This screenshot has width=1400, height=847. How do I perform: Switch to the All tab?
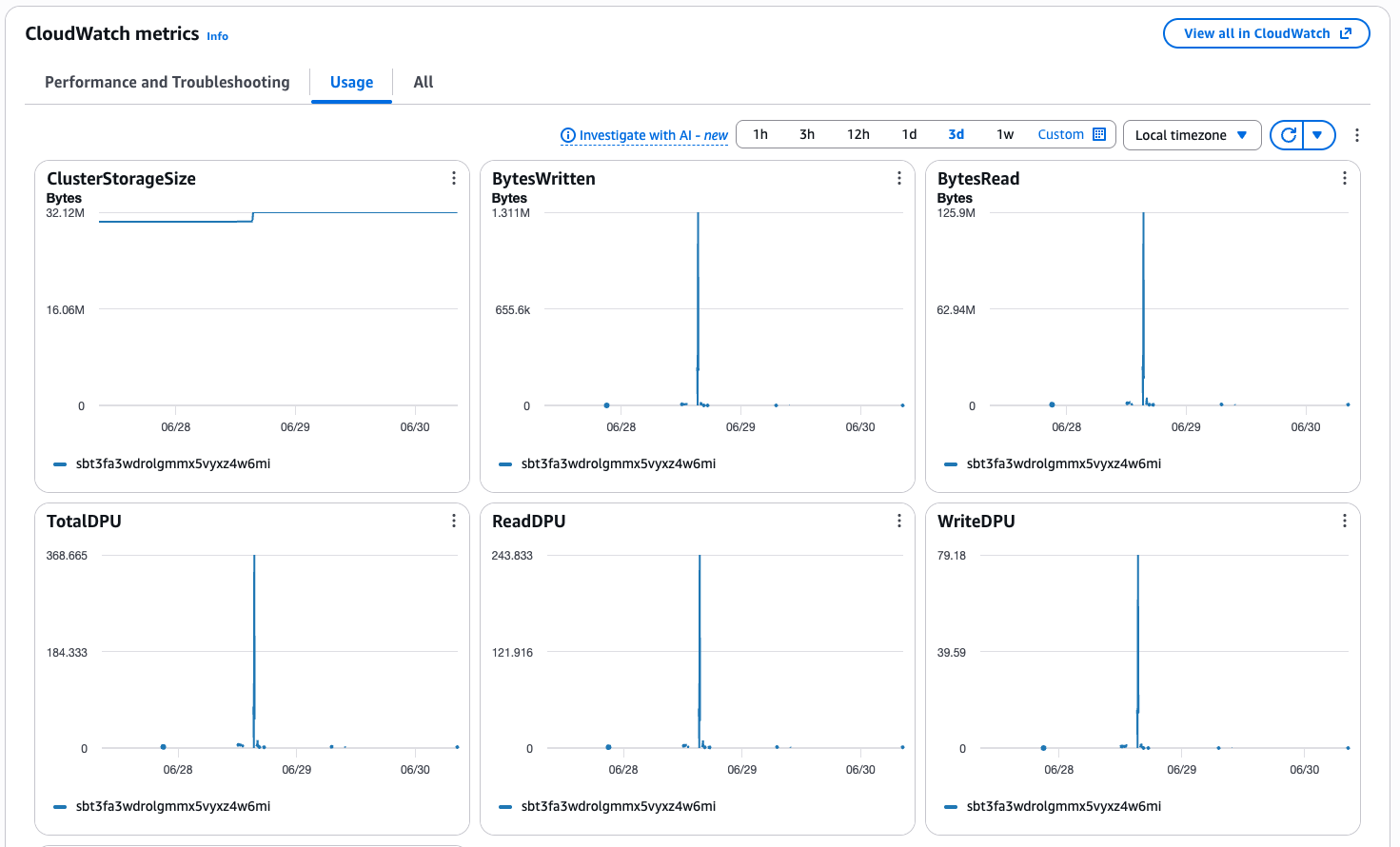(424, 82)
